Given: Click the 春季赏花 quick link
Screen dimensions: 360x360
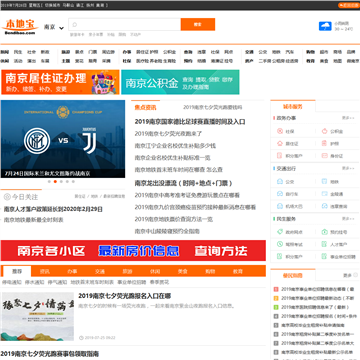Looking at the screenshot, I should (159, 282).
